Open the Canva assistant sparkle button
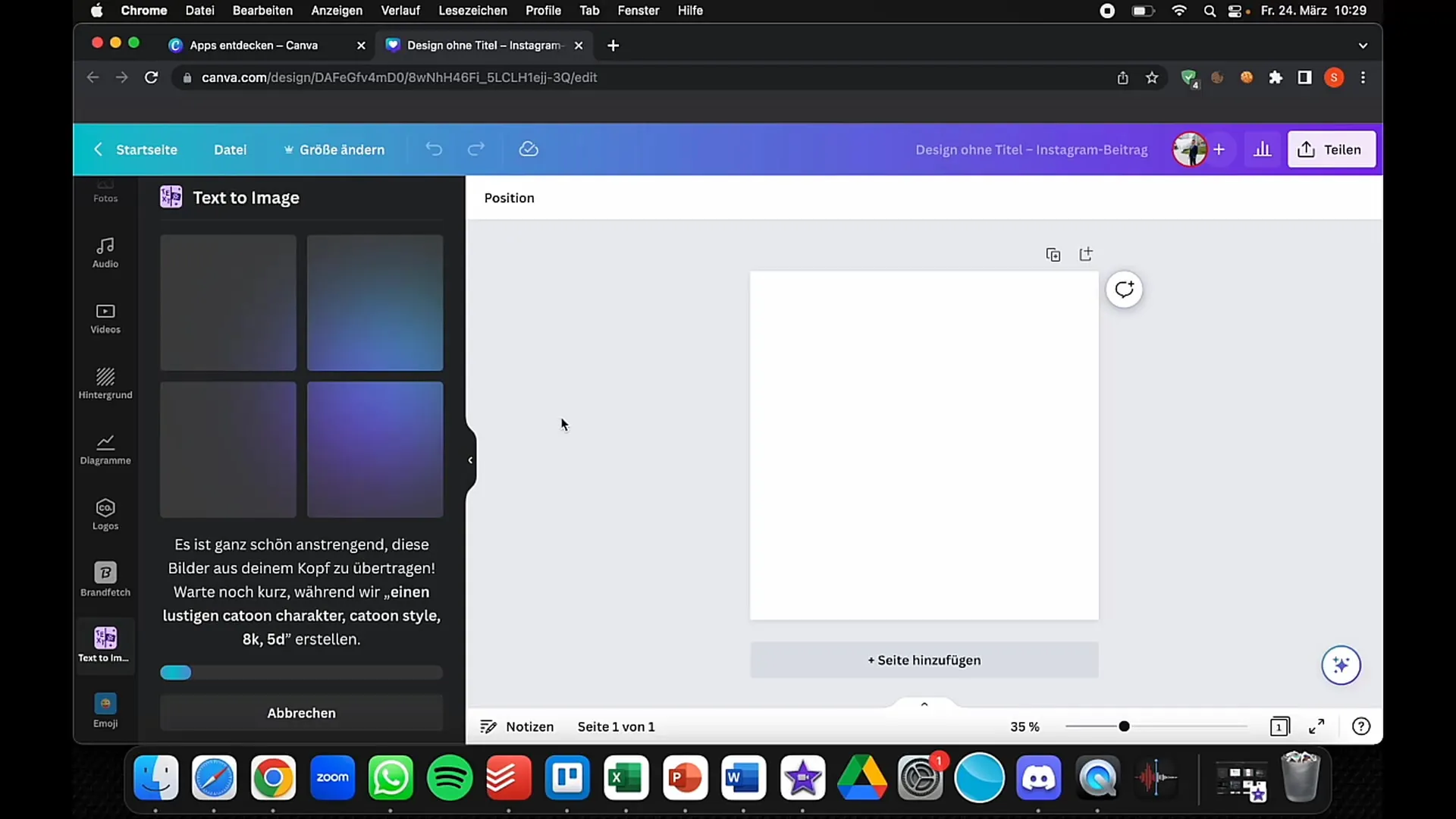 click(1341, 665)
